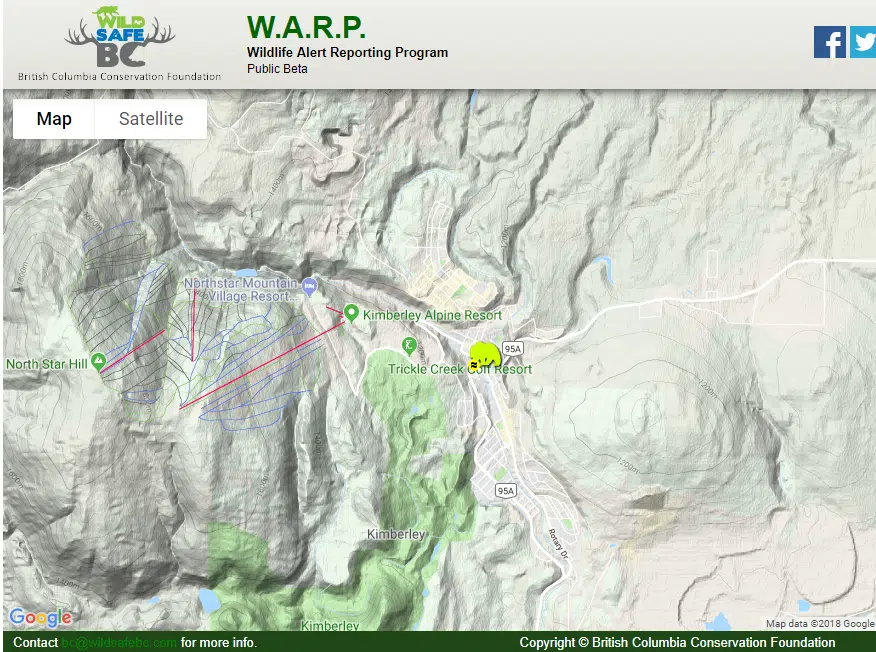This screenshot has height=652, width=876.
Task: Switch to the Map view tab
Action: tap(54, 119)
